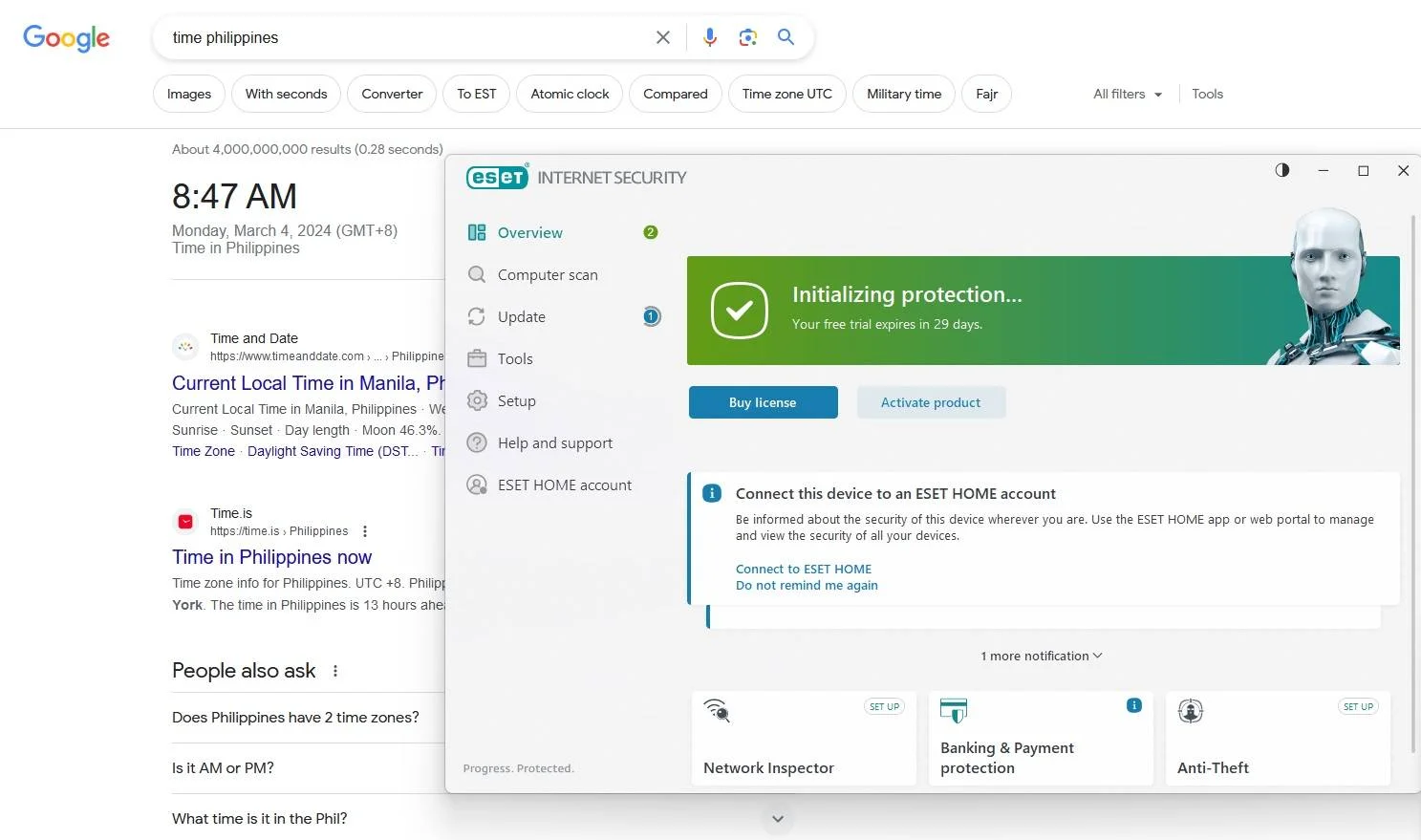Screen dimensions: 1421x840
Task: Toggle ESET dark/light contrast mode icon
Action: tap(1282, 170)
